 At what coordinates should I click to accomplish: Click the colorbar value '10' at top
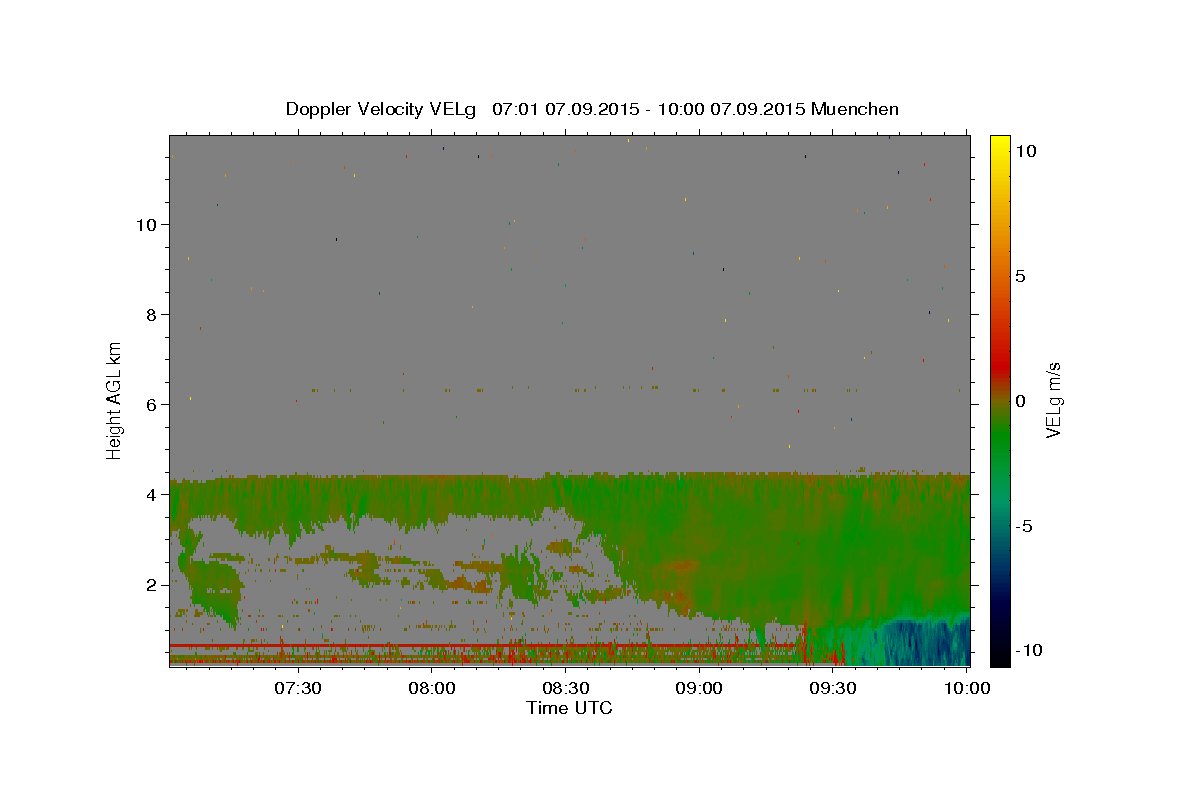click(1026, 151)
